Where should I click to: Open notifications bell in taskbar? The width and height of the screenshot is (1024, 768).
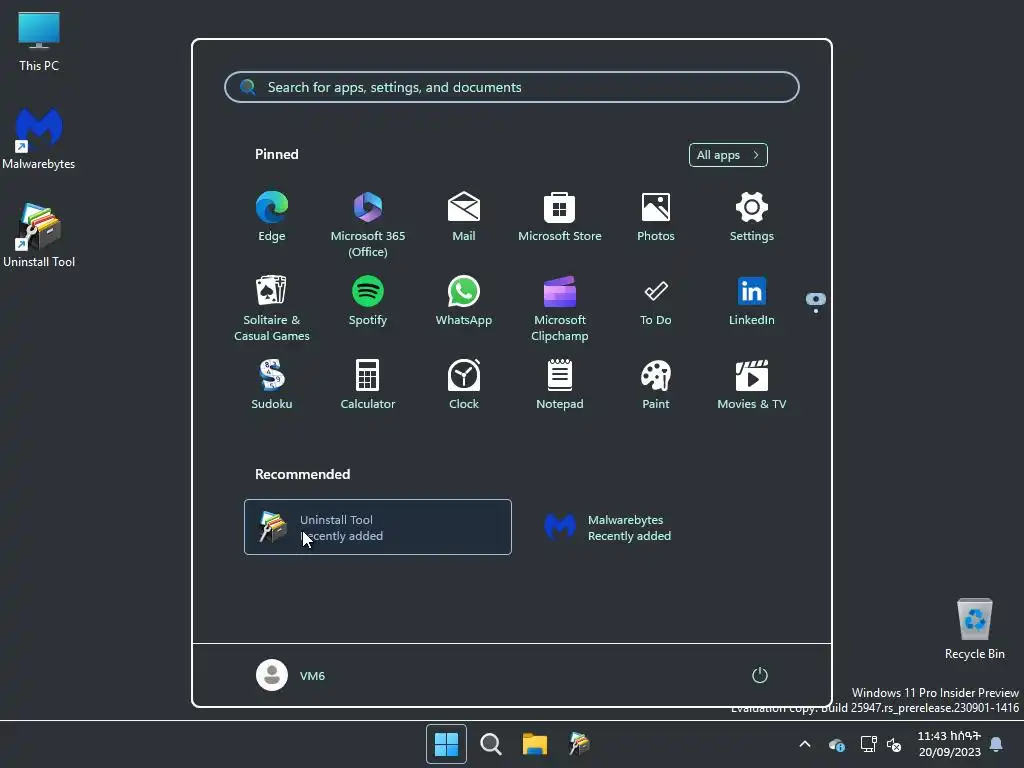pyautogui.click(x=997, y=744)
